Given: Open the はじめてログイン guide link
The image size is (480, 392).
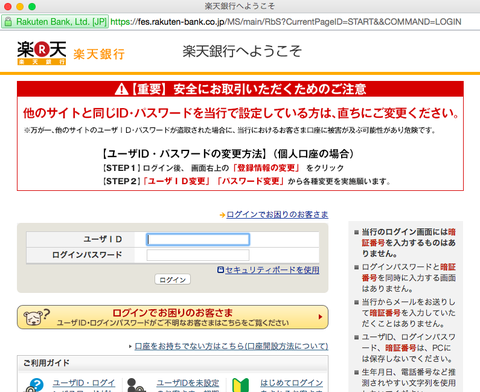Looking at the screenshot, I should point(292,383).
